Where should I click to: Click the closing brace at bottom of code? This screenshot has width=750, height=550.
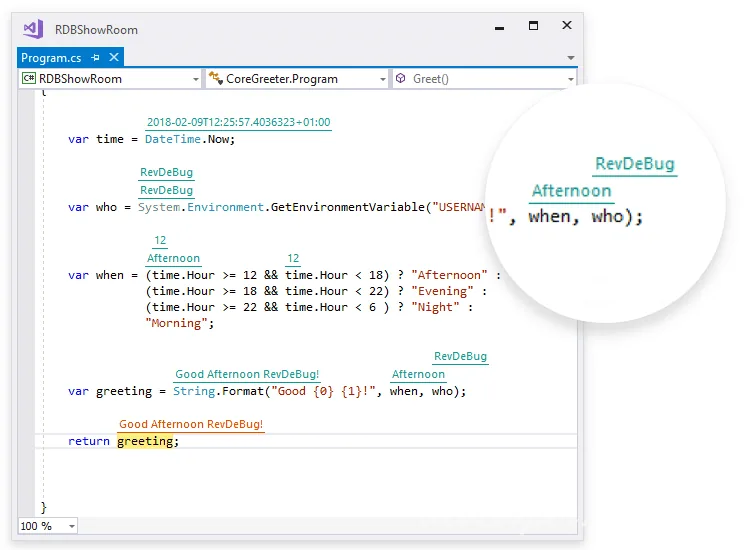[x=44, y=507]
